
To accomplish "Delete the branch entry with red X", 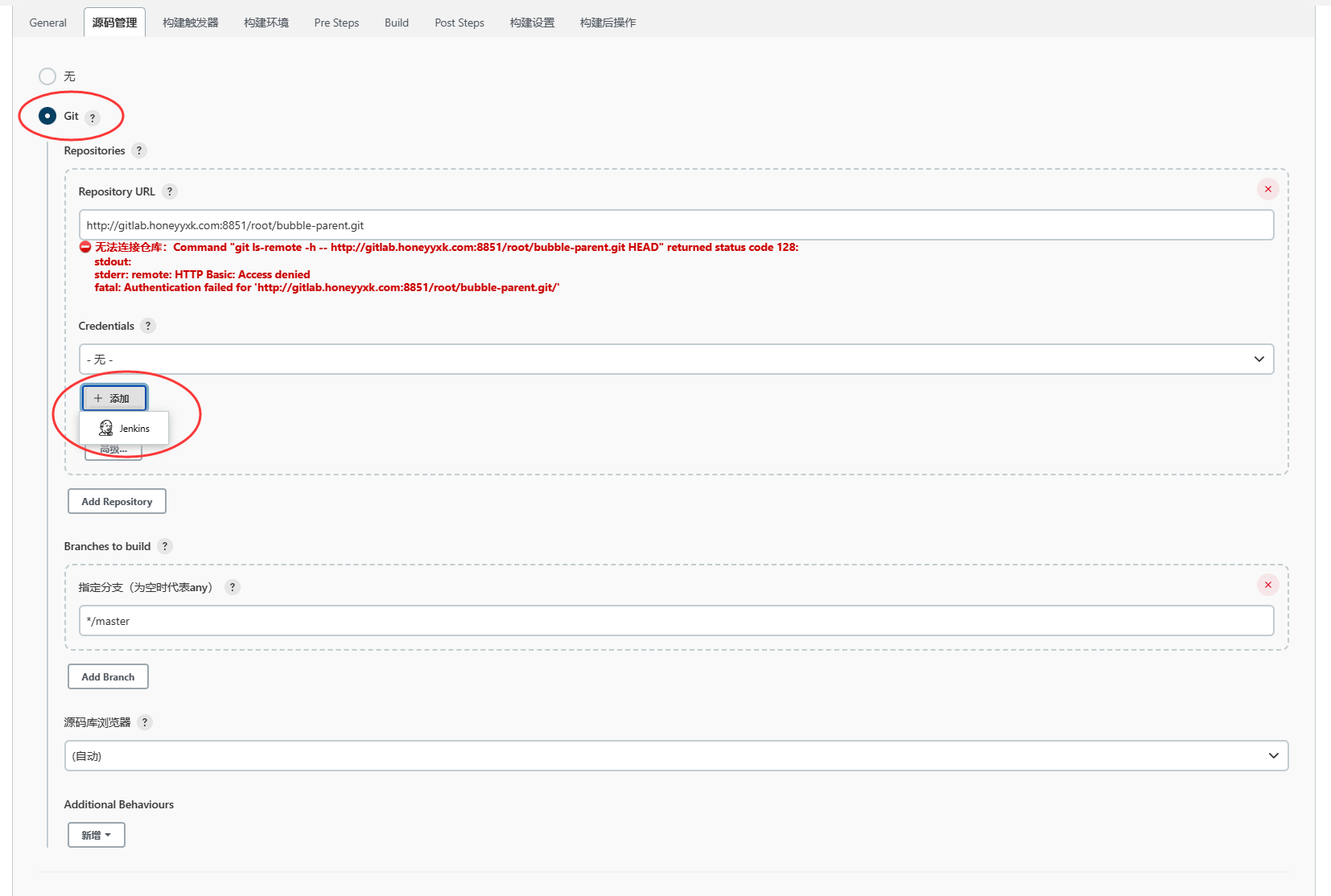I will (x=1268, y=585).
